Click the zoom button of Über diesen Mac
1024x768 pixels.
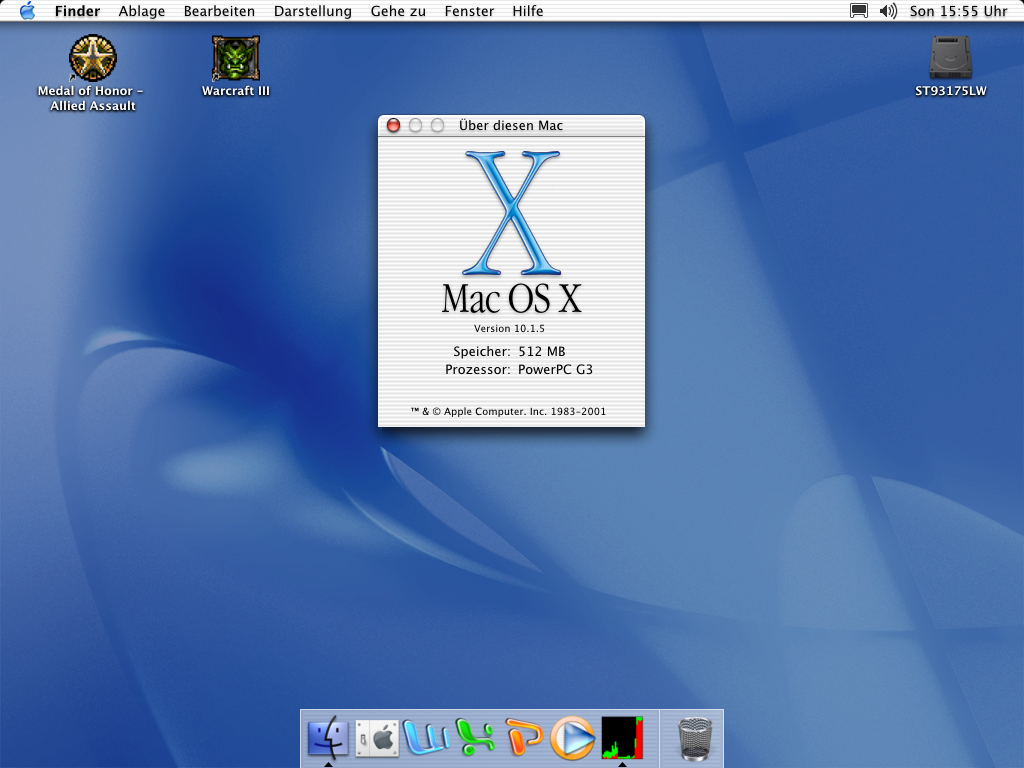coord(438,125)
